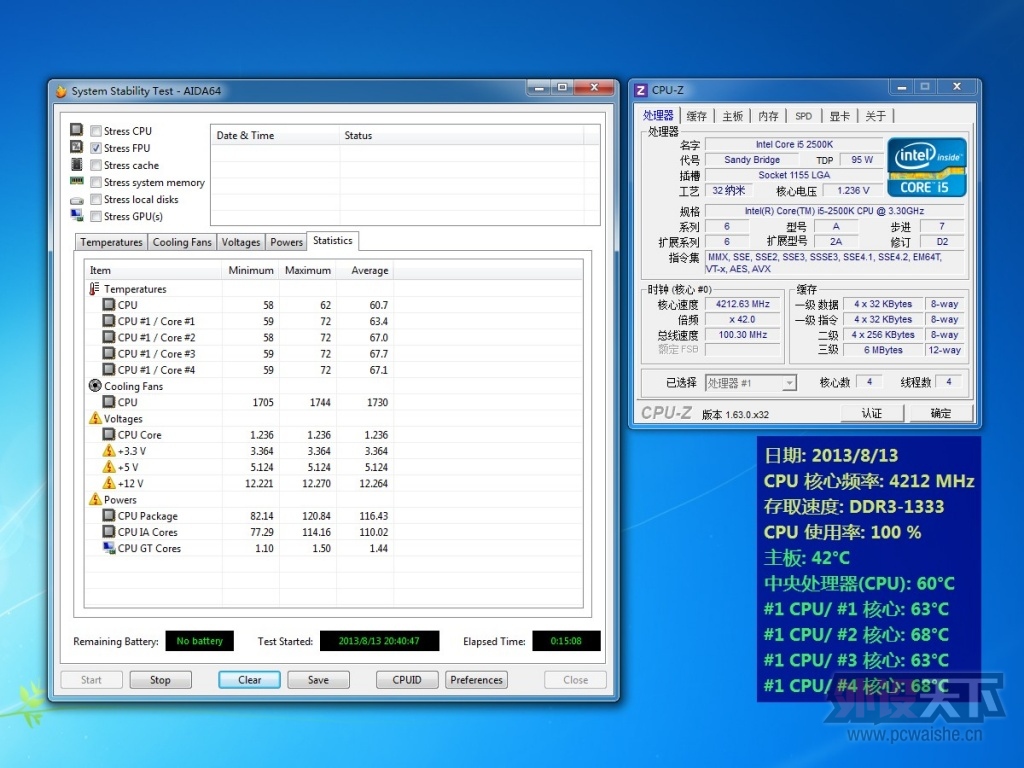The width and height of the screenshot is (1024, 768).
Task: Open the 内存 tab in CPU-Z
Action: [x=768, y=116]
